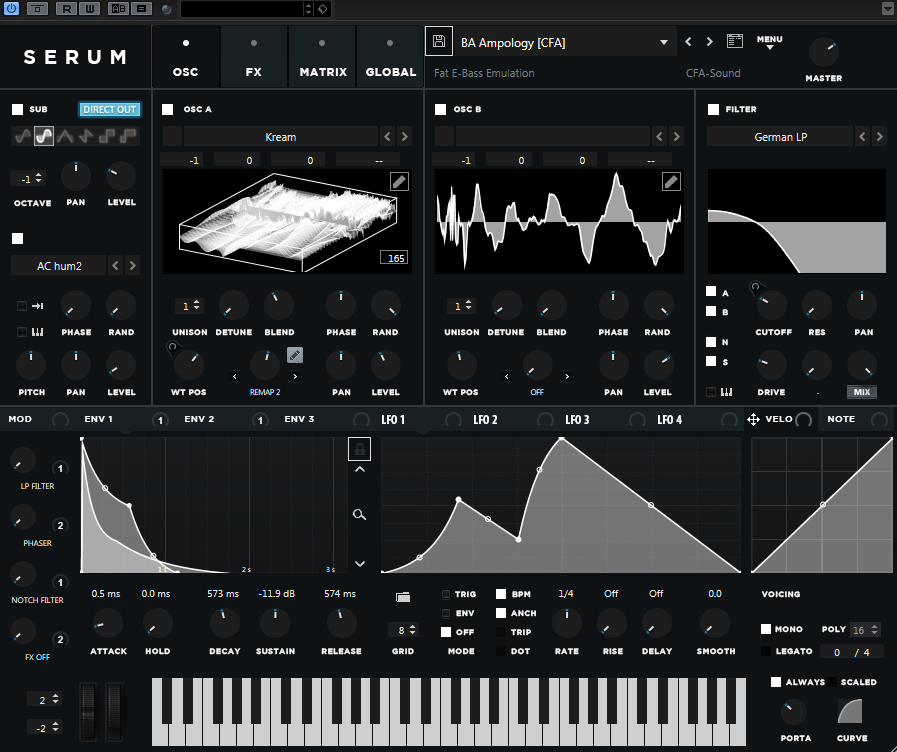Viewport: 897px width, 752px height.
Task: Toggle the ALWAYS portamento checkbox
Action: click(776, 682)
